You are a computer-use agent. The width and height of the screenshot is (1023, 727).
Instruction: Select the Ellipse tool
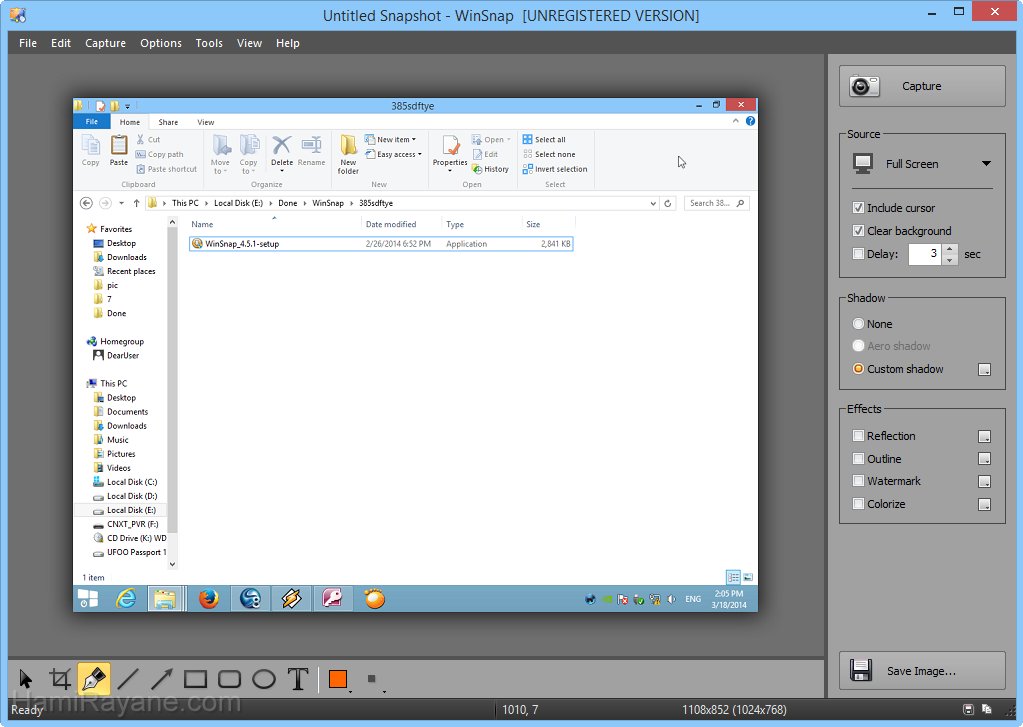264,679
